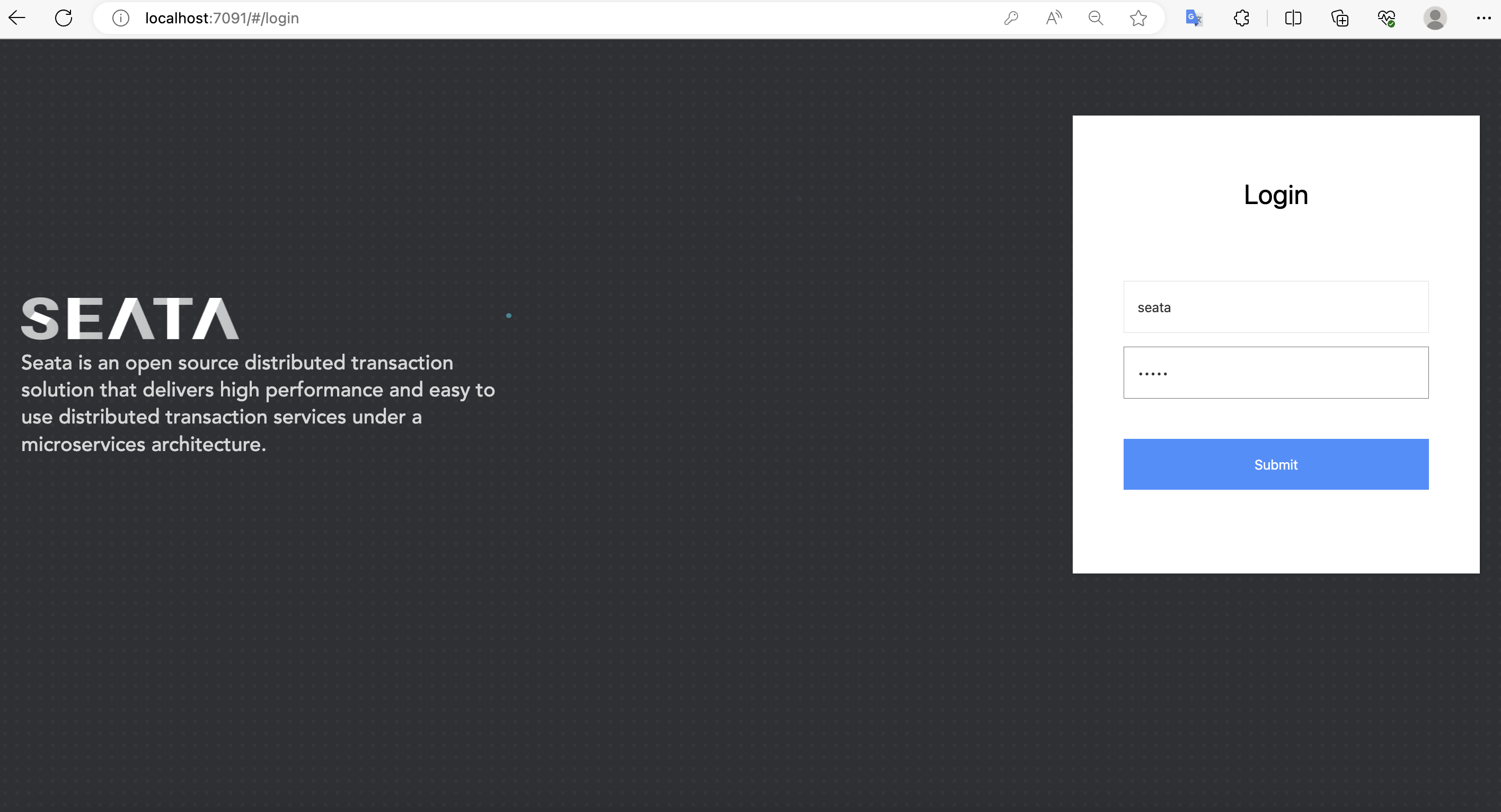Open Browser essentials heart icon
The height and width of the screenshot is (812, 1501).
[x=1386, y=18]
